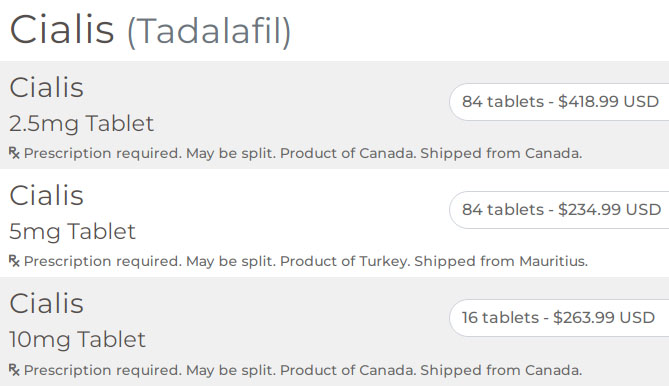Select the 10mg Tablet strength label
This screenshot has width=669, height=386.
[77, 340]
